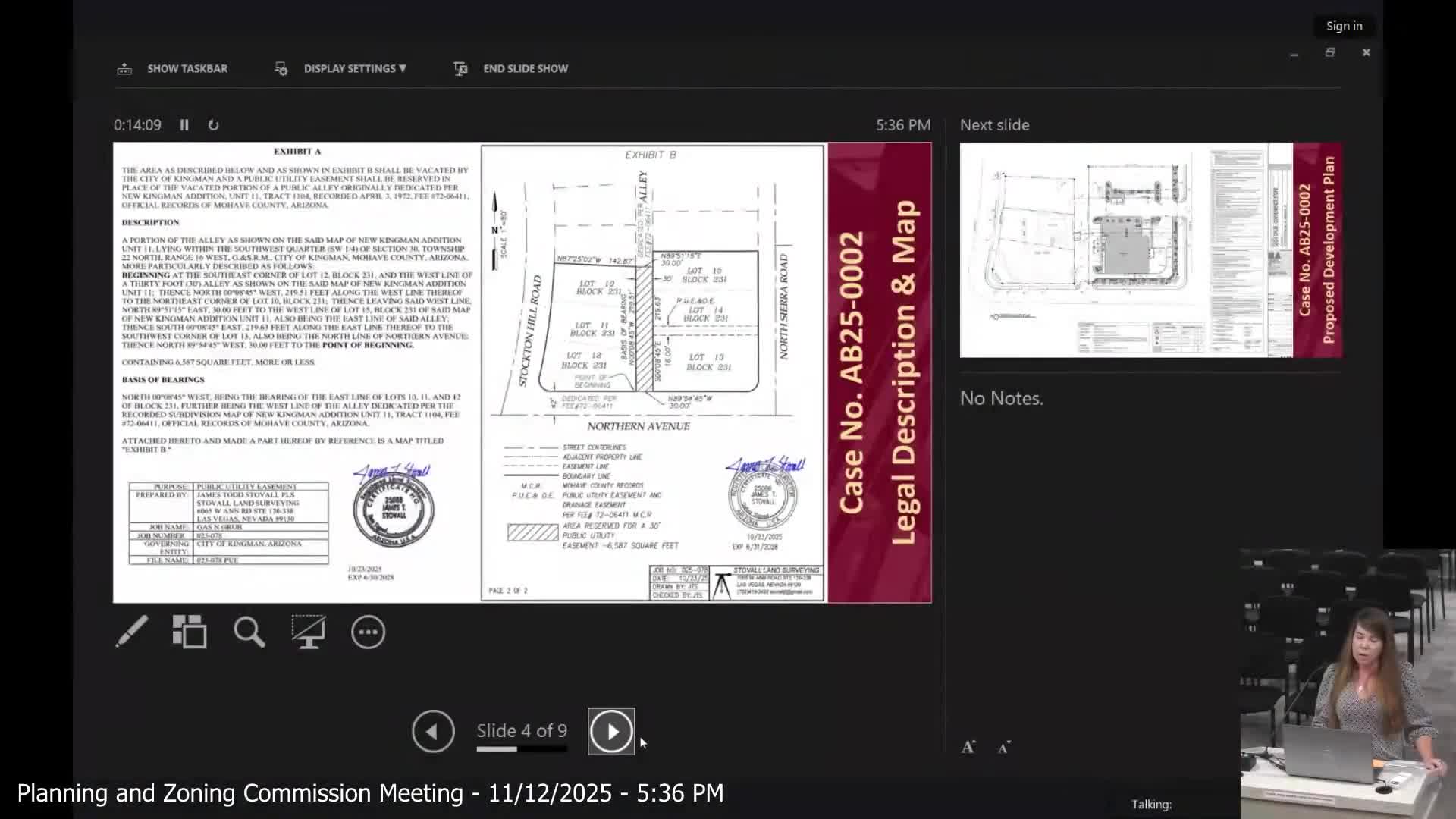Make the notes text smaller
Viewport: 1456px width, 819px height.
[1004, 748]
